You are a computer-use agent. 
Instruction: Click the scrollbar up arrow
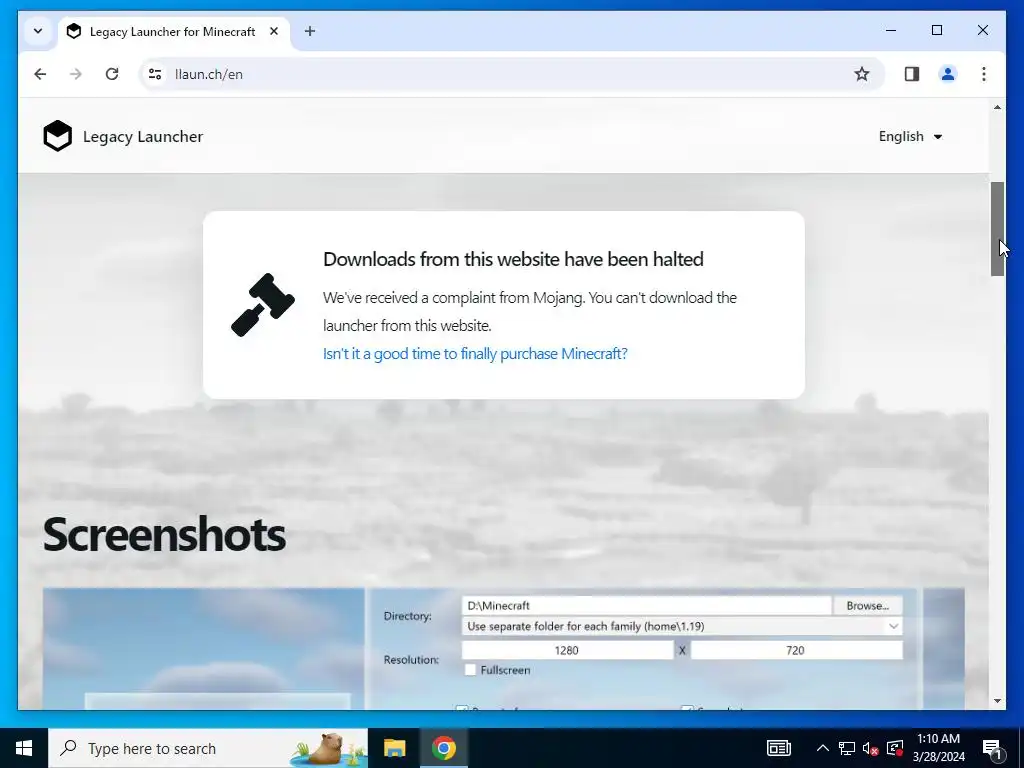point(997,107)
